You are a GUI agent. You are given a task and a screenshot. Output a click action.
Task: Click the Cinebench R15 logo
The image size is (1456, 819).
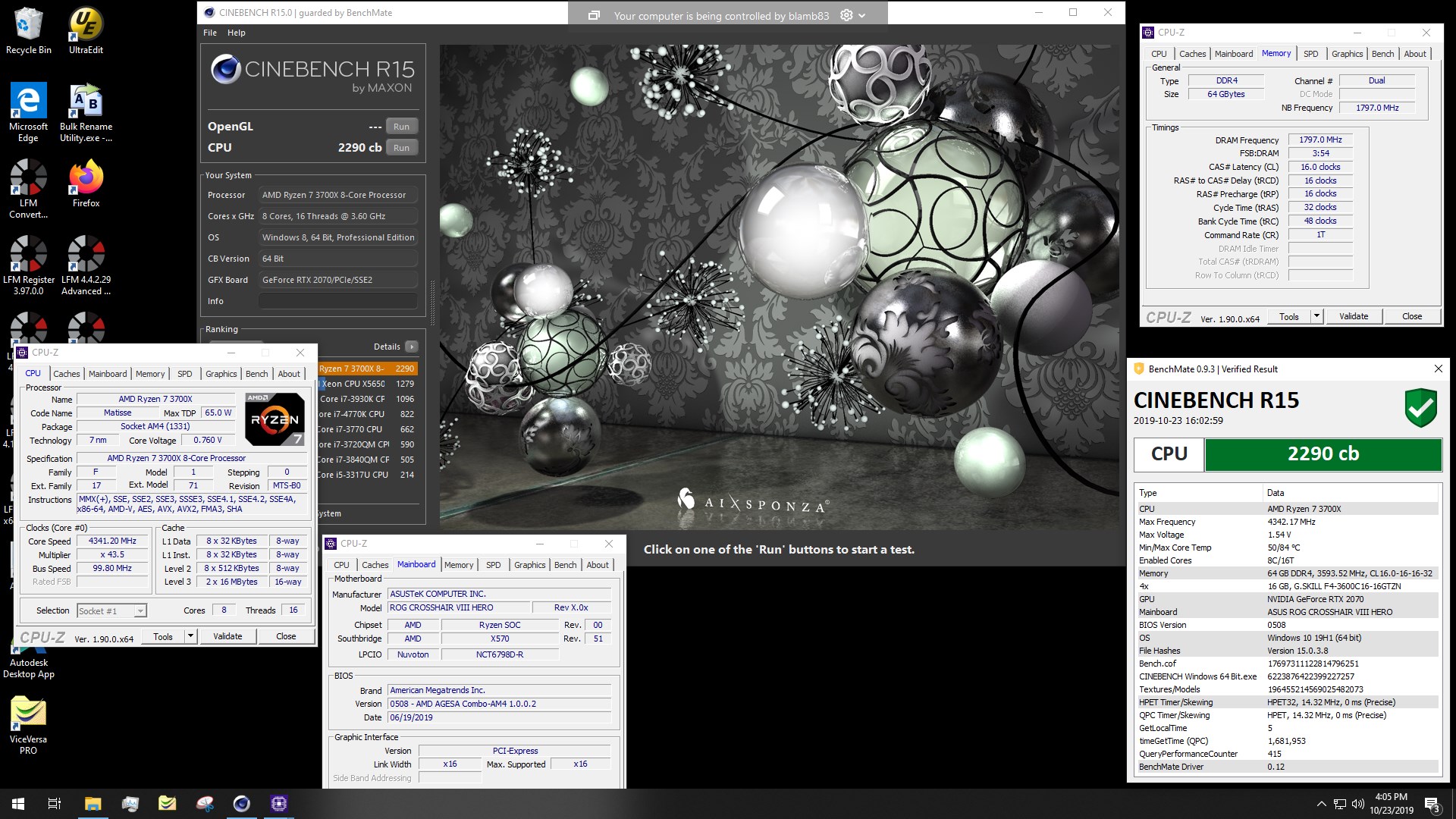coord(313,74)
